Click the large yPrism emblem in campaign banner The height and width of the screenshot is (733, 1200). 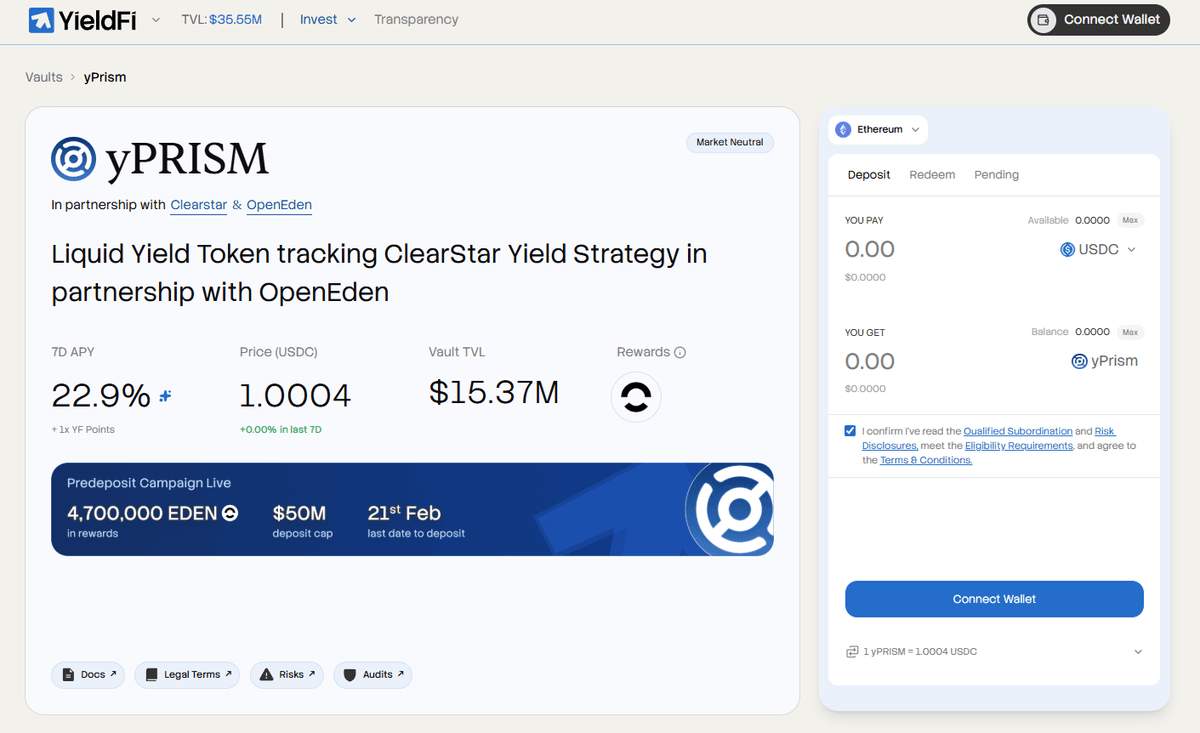tap(731, 509)
